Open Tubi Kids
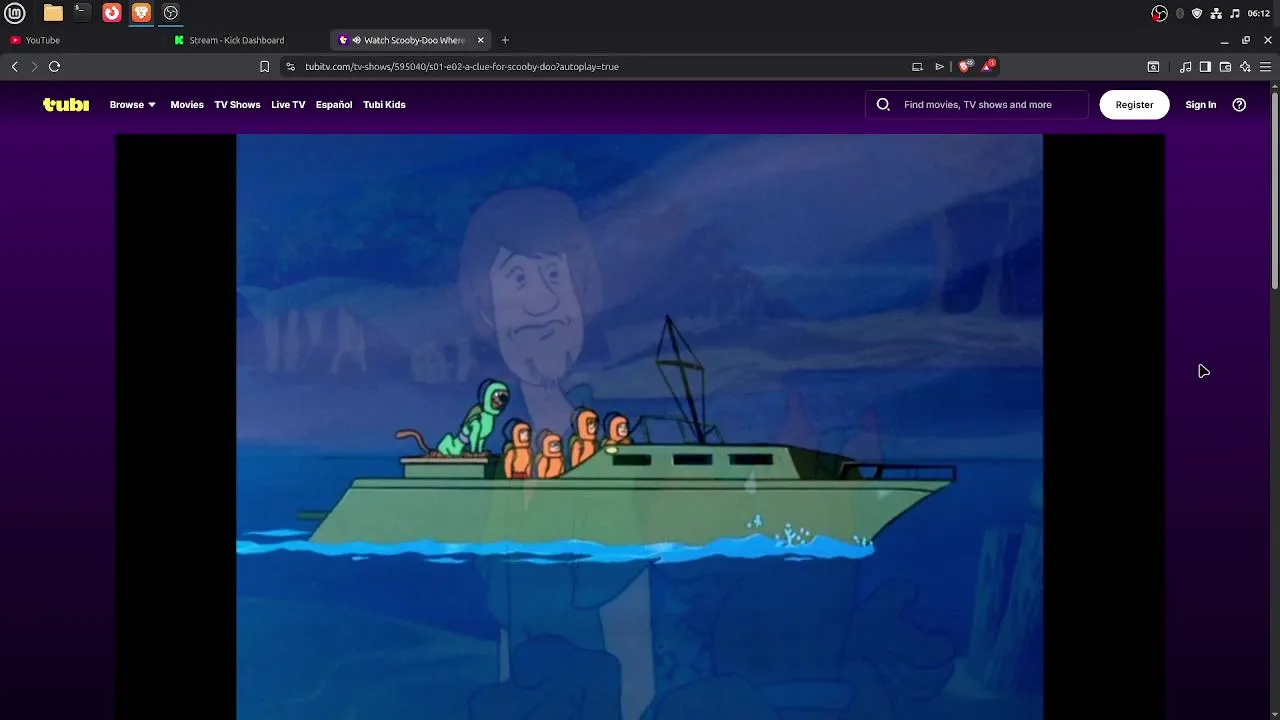1280x720 pixels. pyautogui.click(x=384, y=104)
